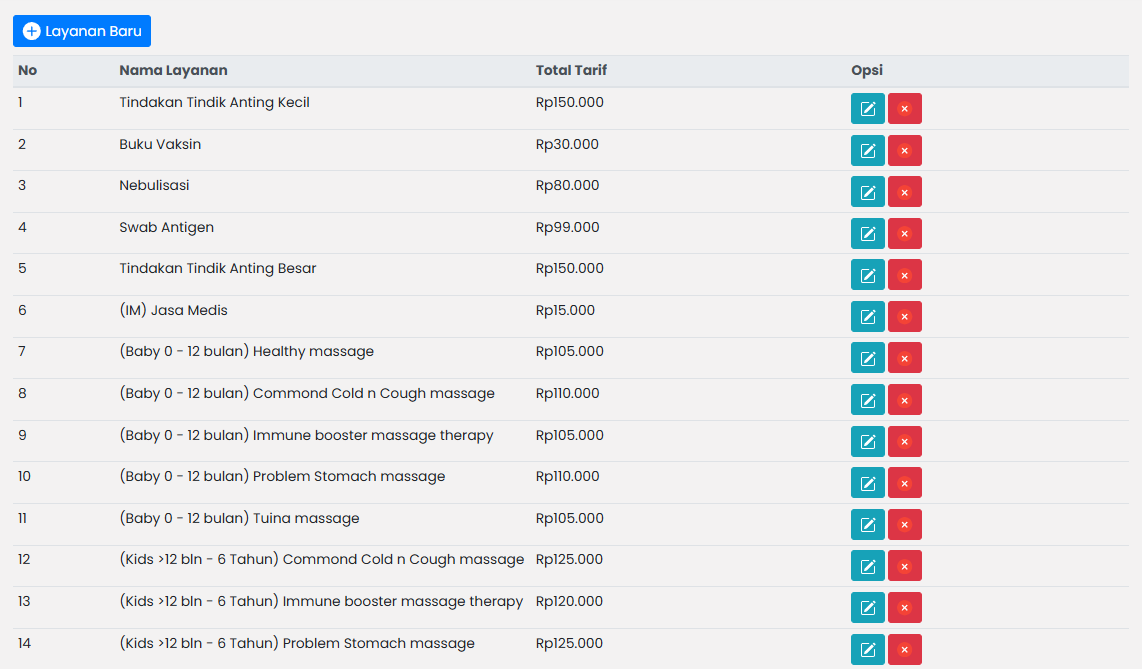This screenshot has height=669, width=1142.
Task: Select the Swab Antigen service name
Action: click(166, 227)
